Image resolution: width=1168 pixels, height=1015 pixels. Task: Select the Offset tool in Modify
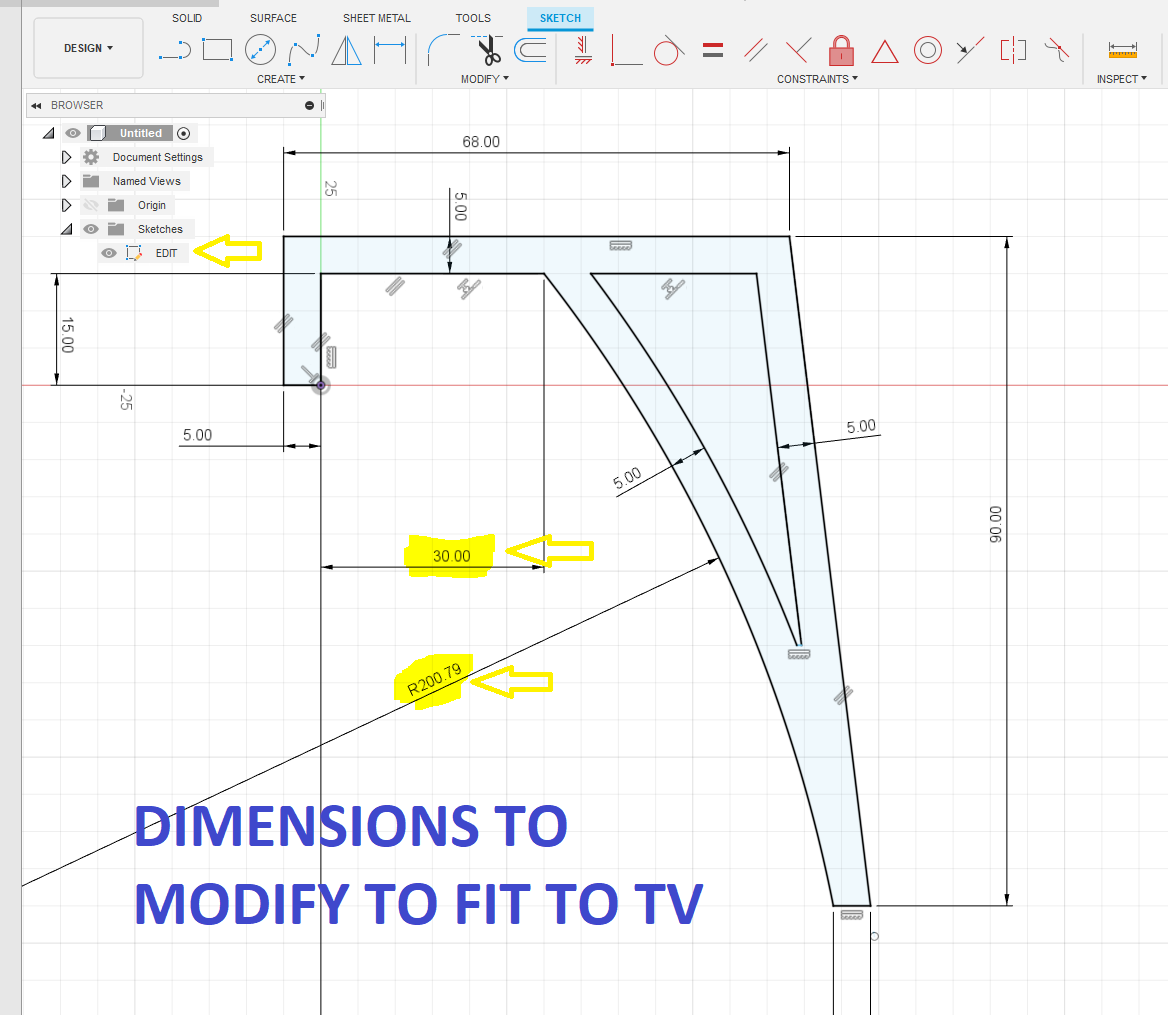pos(530,50)
